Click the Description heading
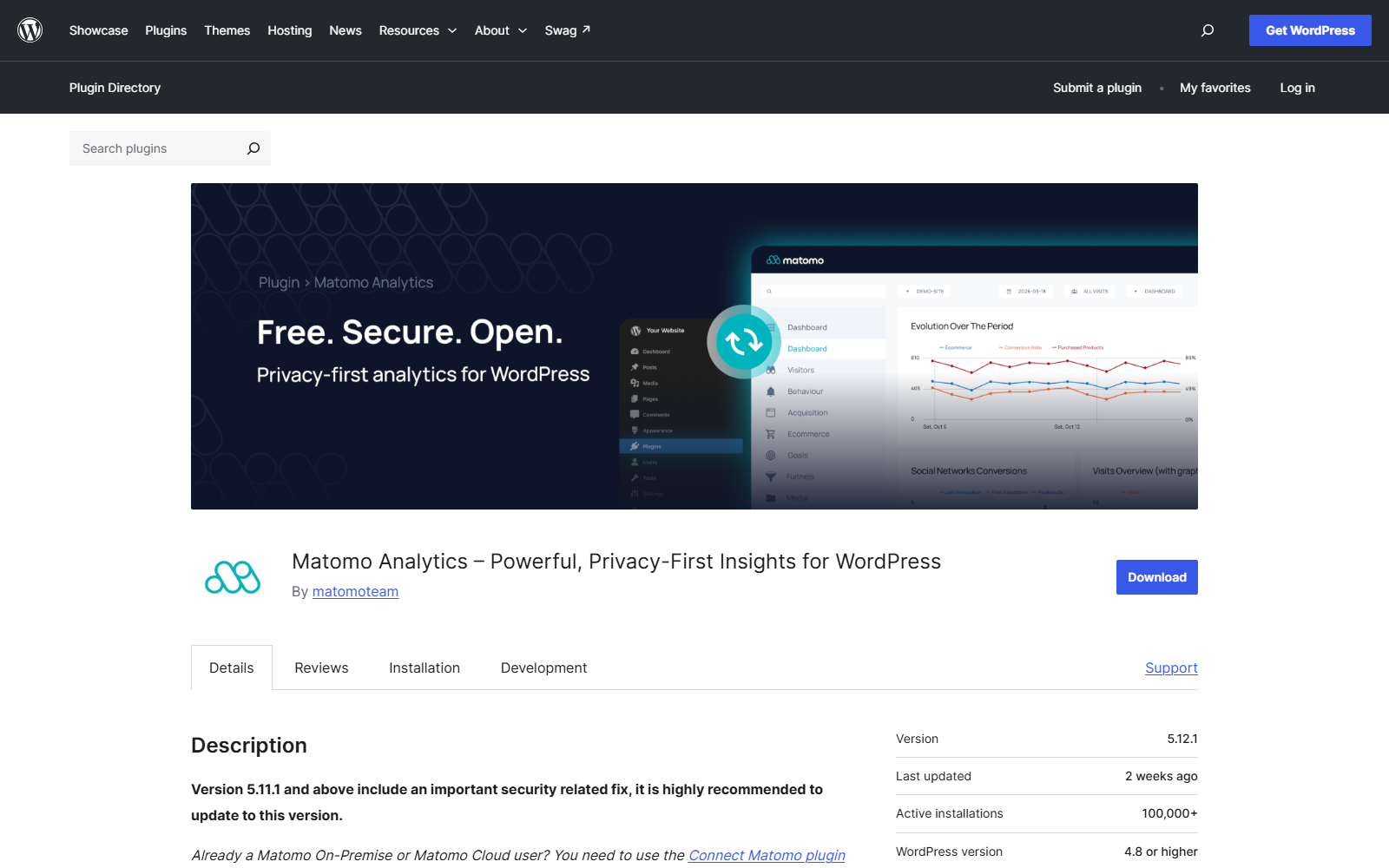 click(249, 746)
